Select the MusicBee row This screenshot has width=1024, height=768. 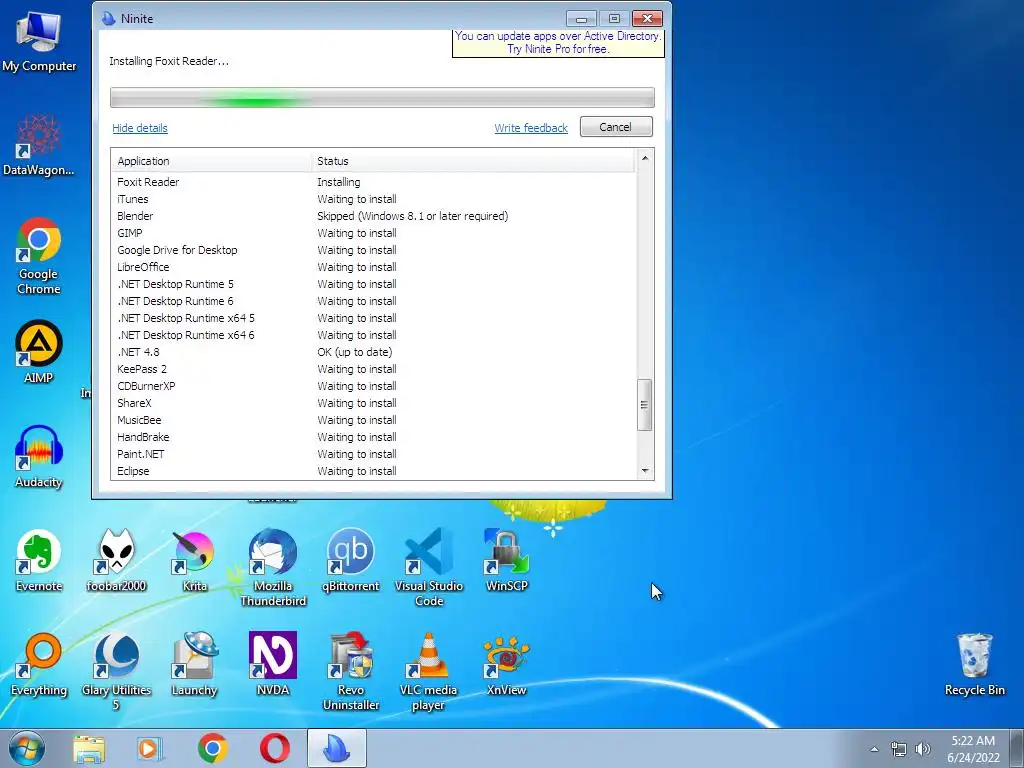(373, 420)
